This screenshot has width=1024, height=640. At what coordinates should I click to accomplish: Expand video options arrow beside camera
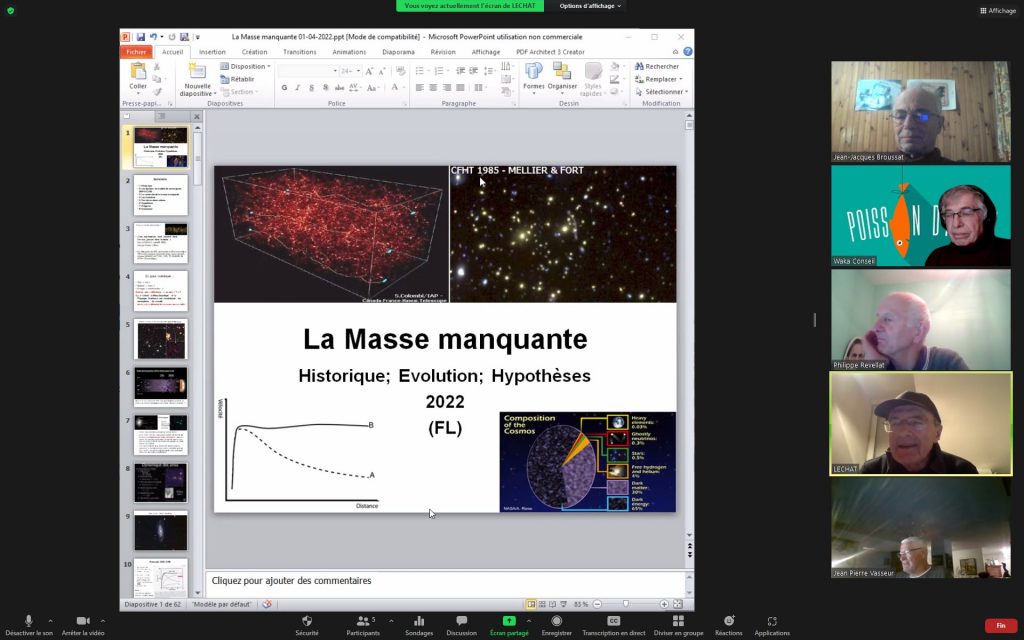(103, 620)
